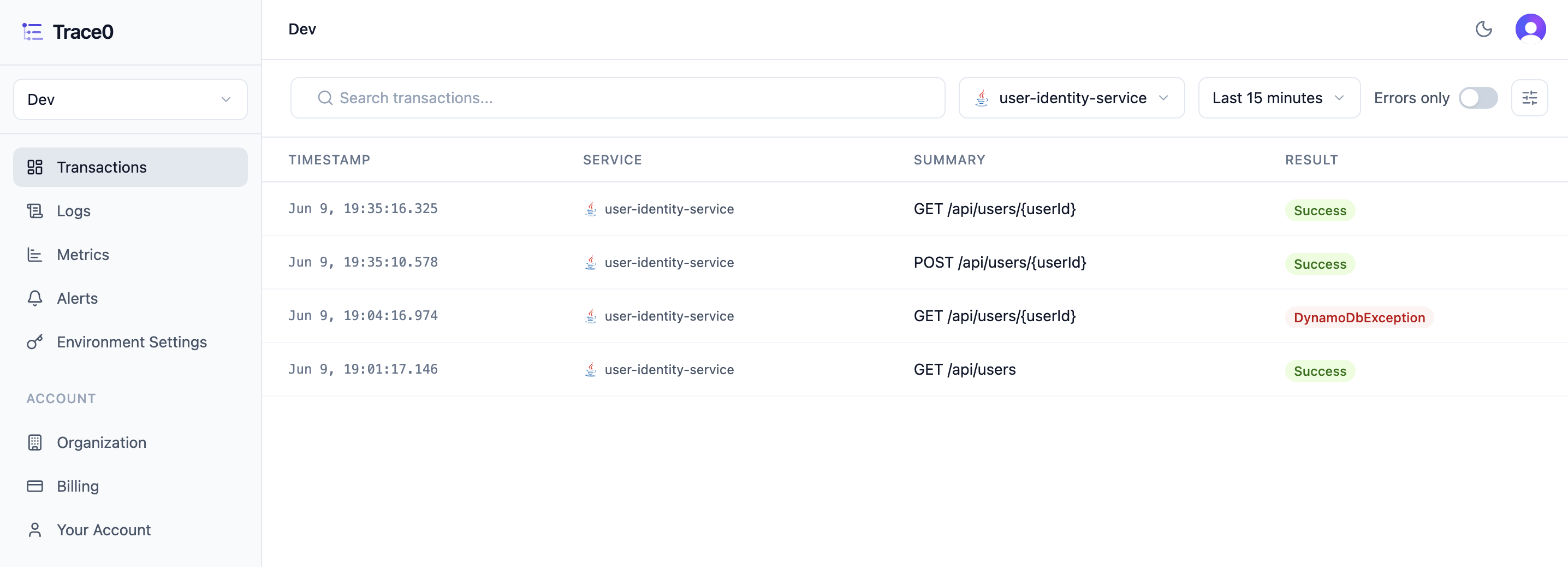This screenshot has width=1568, height=567.
Task: Click the ACCOUNT section label
Action: pos(61,398)
